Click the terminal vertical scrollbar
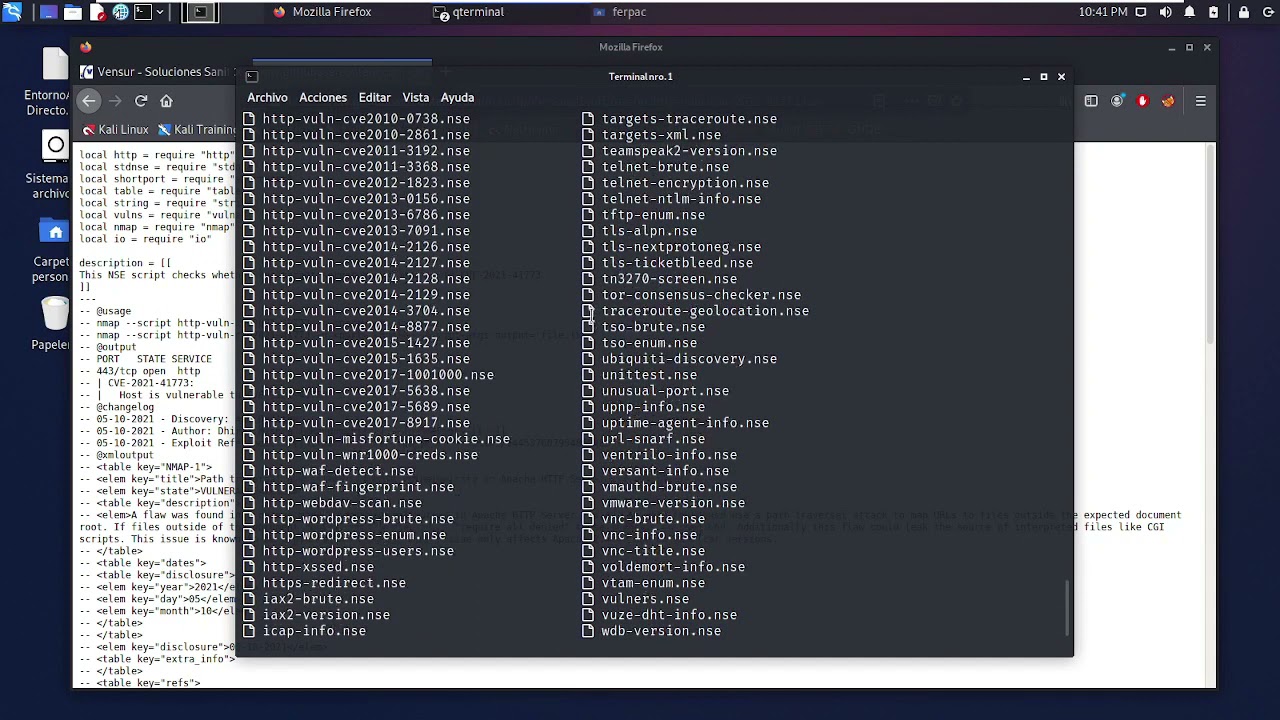Screen dimensions: 1280x720 [1068, 606]
